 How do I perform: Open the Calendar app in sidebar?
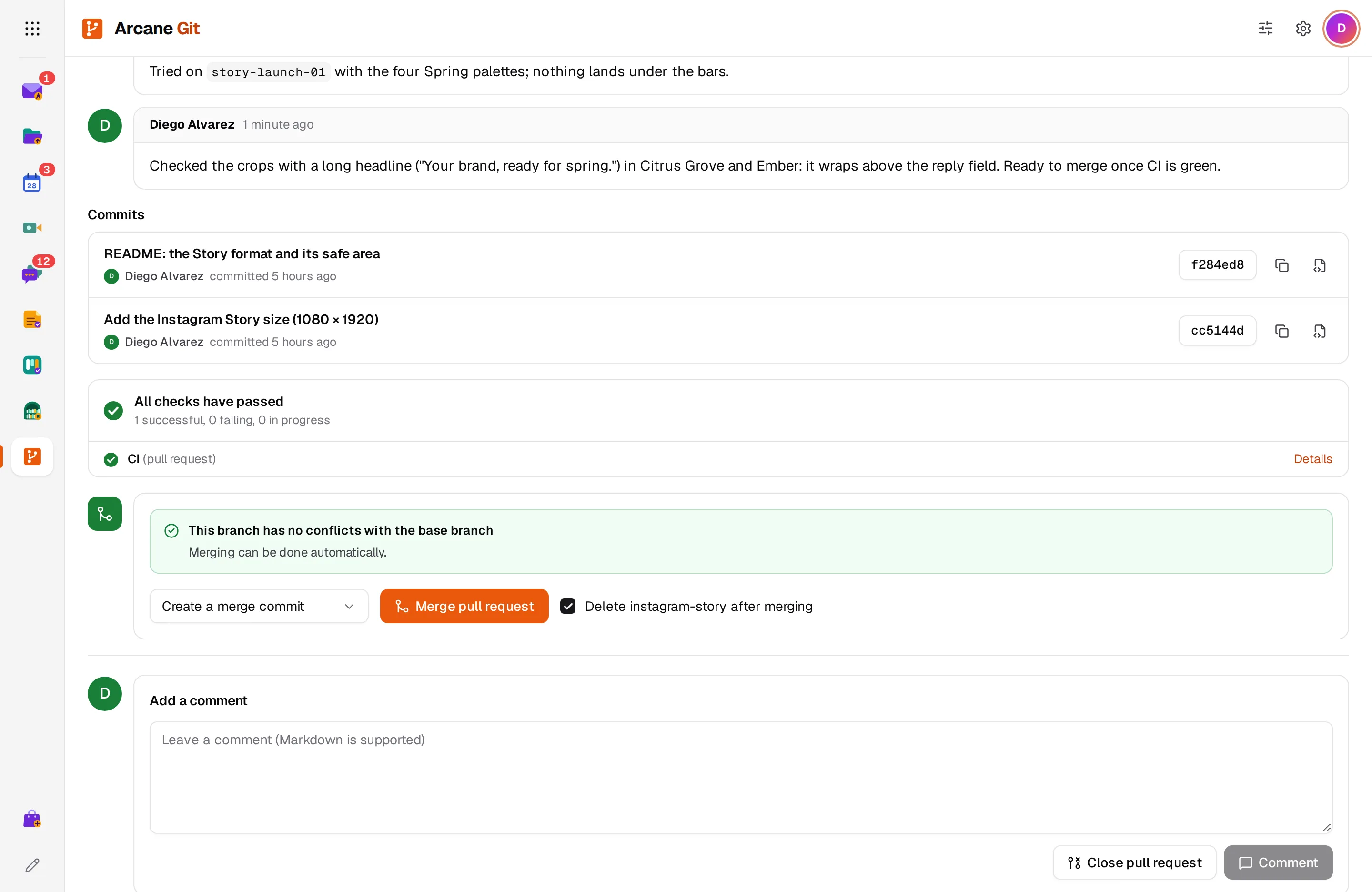[x=32, y=182]
